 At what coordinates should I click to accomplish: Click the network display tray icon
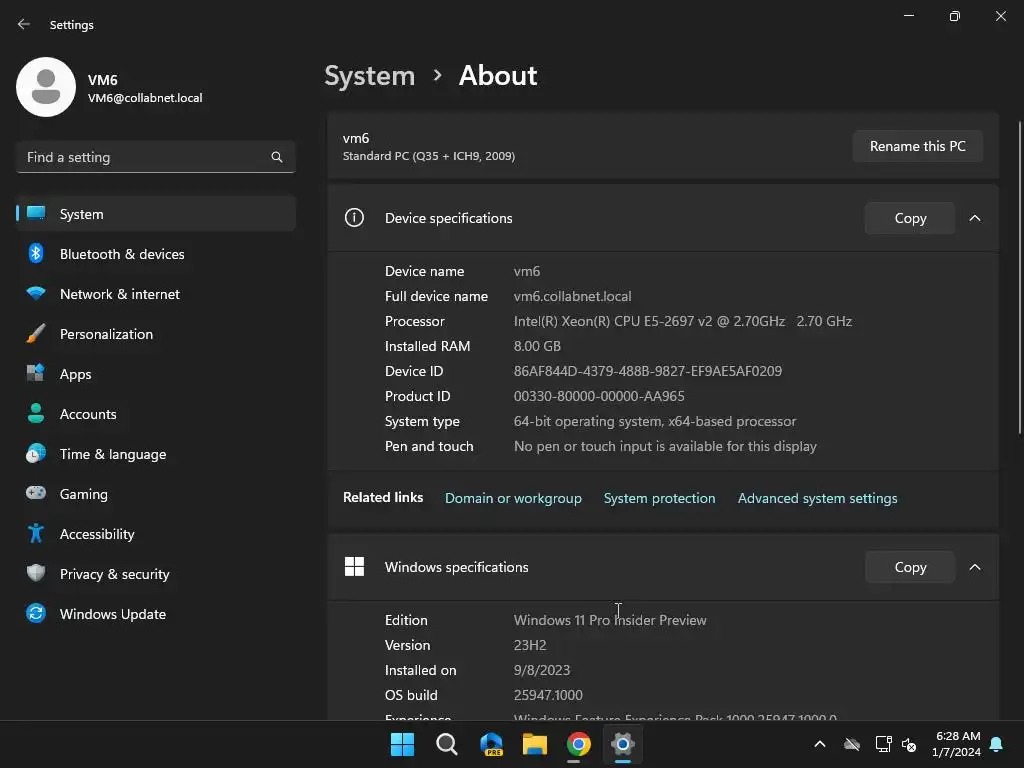[x=883, y=744]
